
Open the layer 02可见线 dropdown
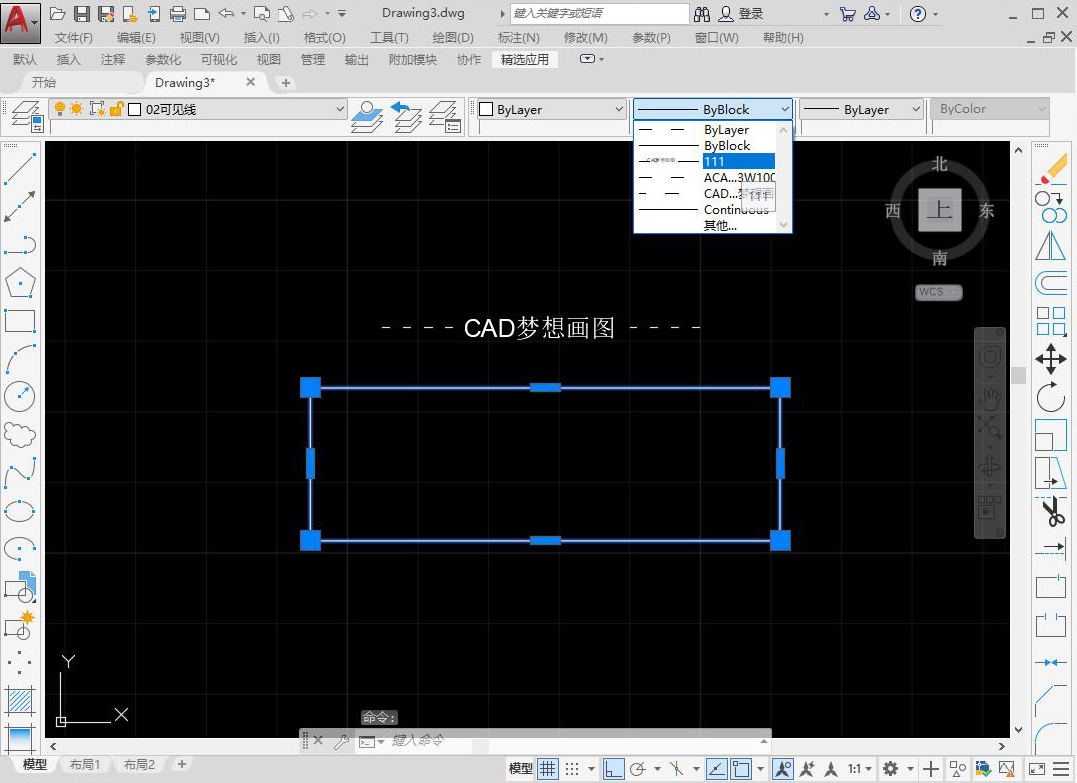click(x=339, y=109)
